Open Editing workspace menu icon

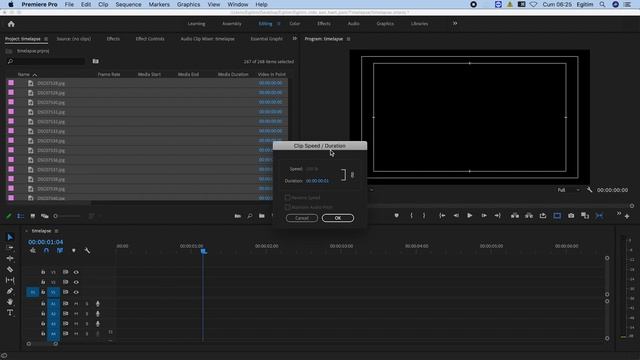[x=279, y=24]
